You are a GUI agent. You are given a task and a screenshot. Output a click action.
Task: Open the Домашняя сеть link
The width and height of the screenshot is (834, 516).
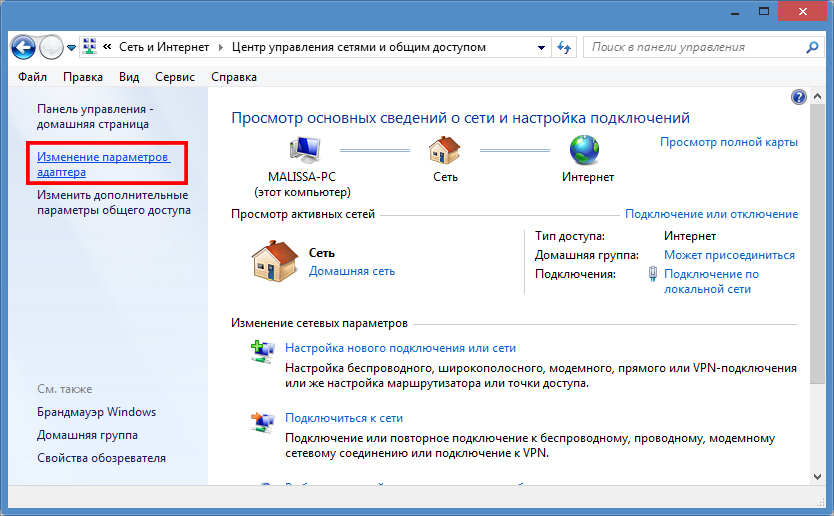[x=352, y=271]
